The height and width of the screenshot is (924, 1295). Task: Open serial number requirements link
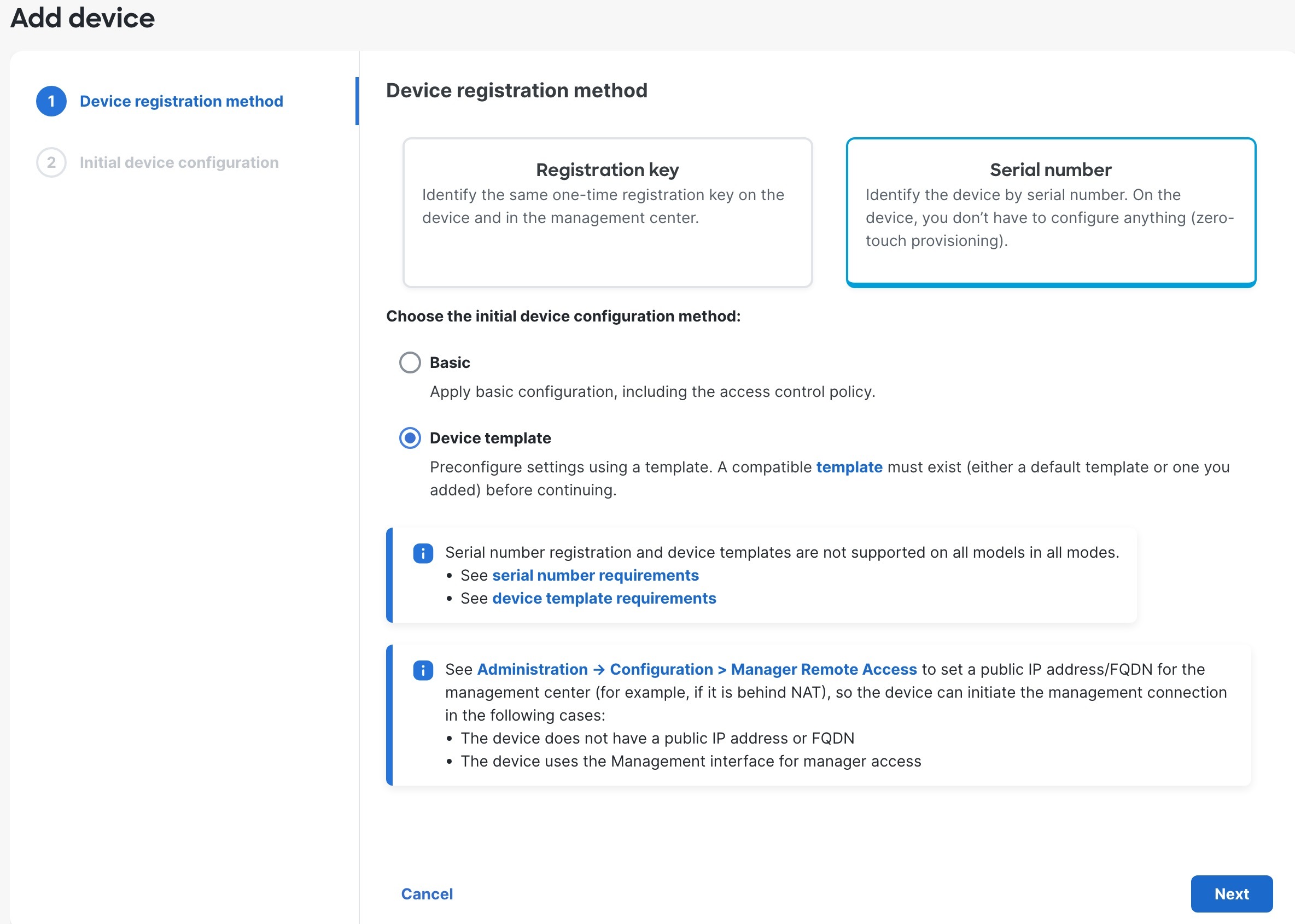595,575
